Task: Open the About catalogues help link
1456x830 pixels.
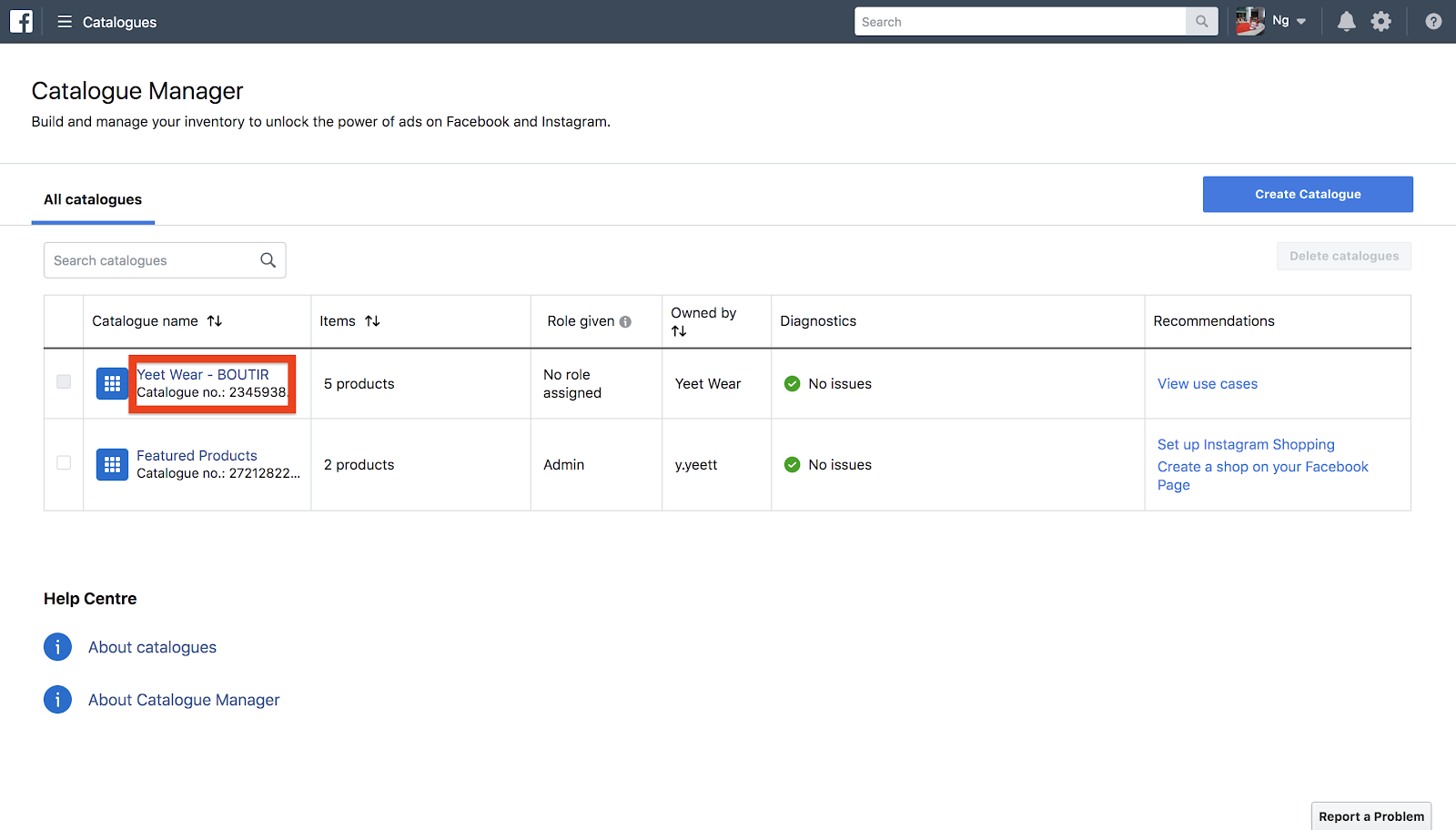Action: click(152, 647)
